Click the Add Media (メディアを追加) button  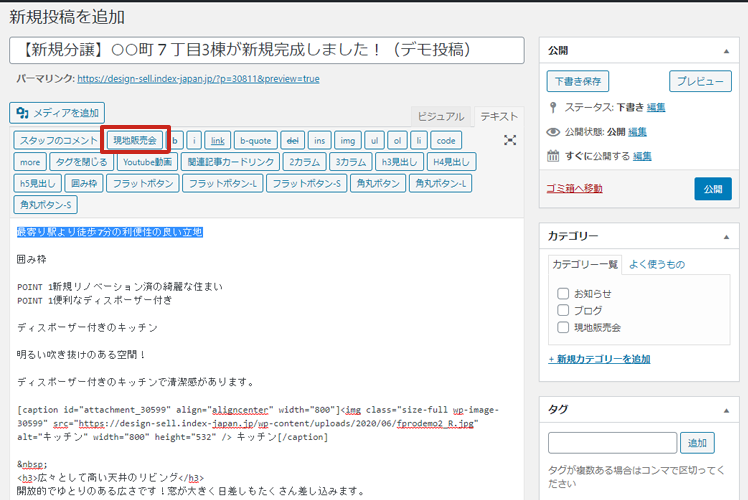coord(57,113)
